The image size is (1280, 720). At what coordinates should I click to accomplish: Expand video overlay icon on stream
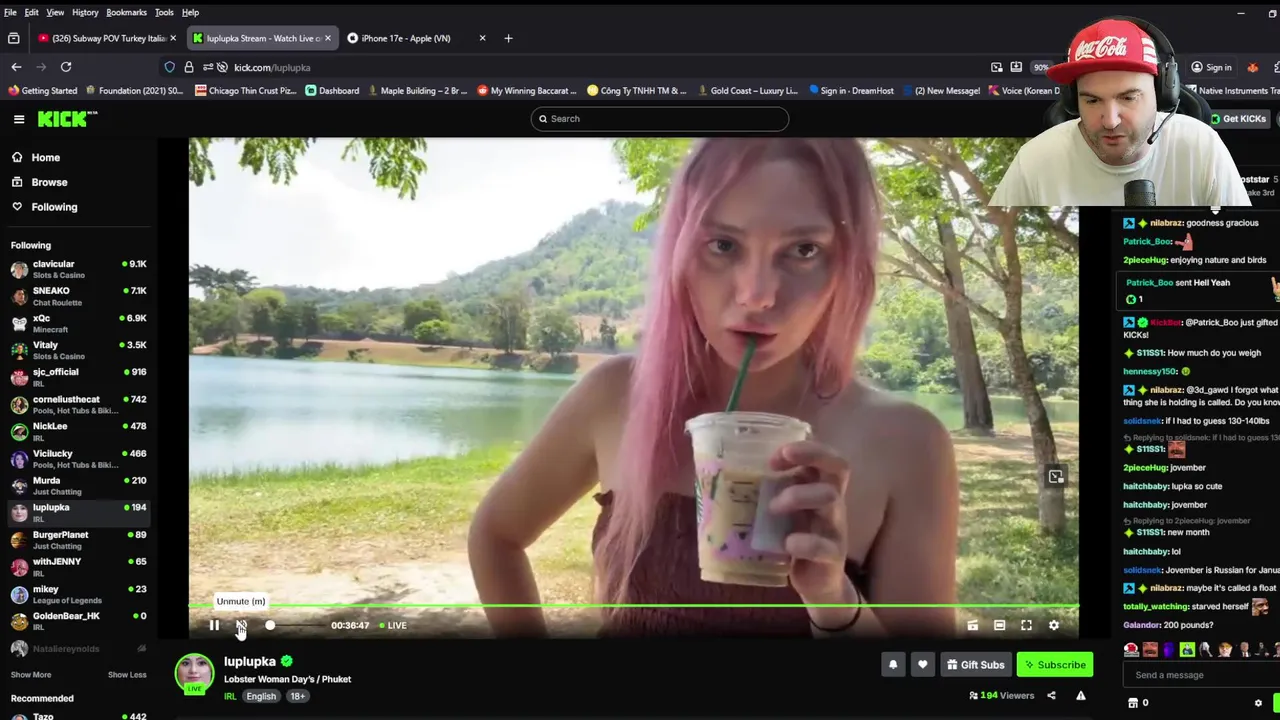(1056, 477)
